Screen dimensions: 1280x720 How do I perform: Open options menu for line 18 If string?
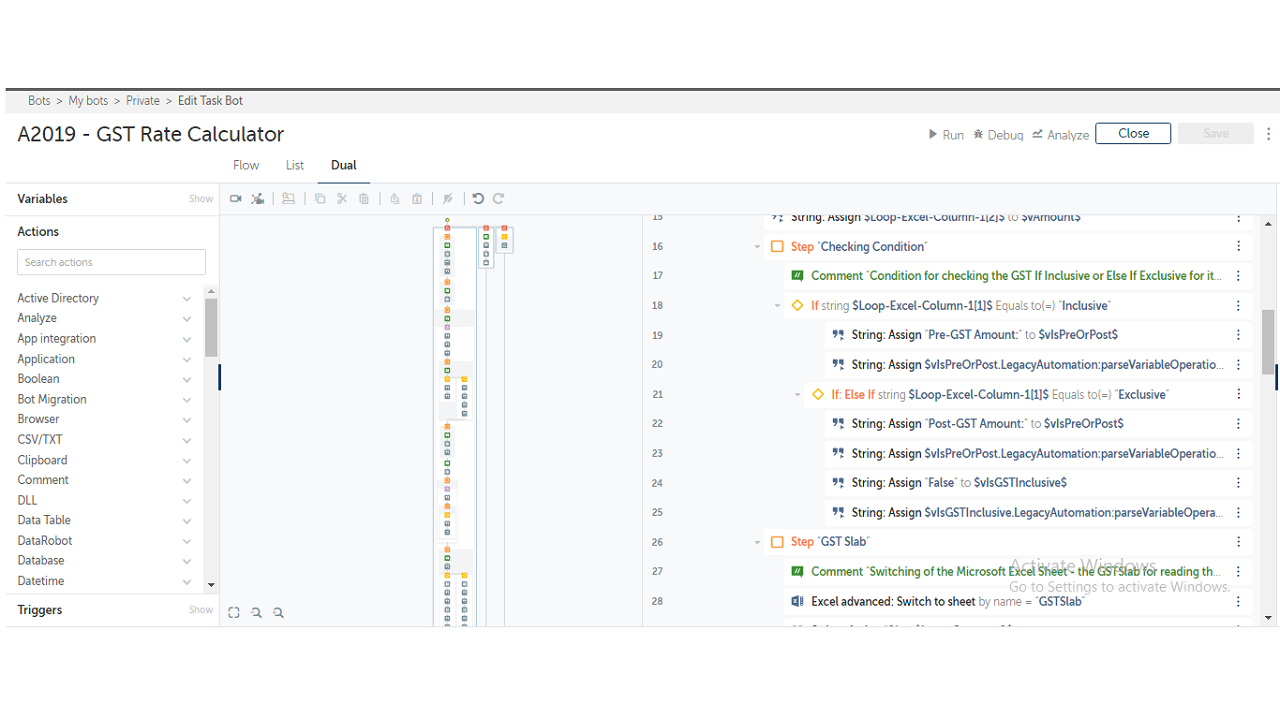(x=1238, y=306)
